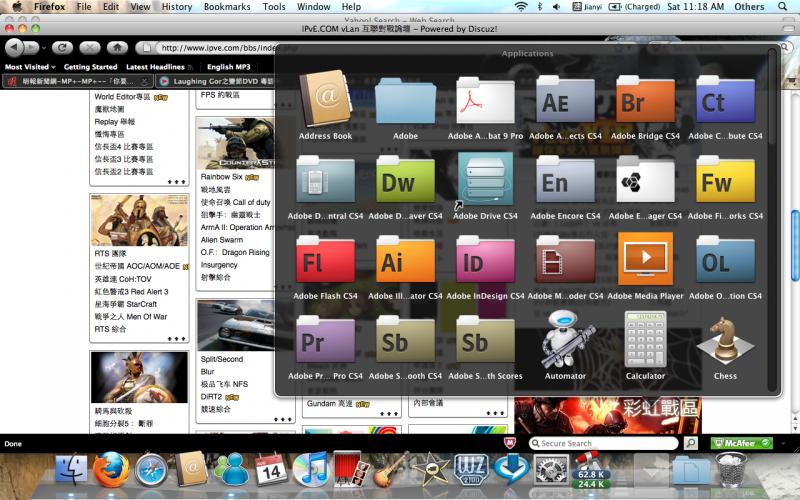The width and height of the screenshot is (800, 500).
Task: Open iTunes from the Dock
Action: (310, 469)
